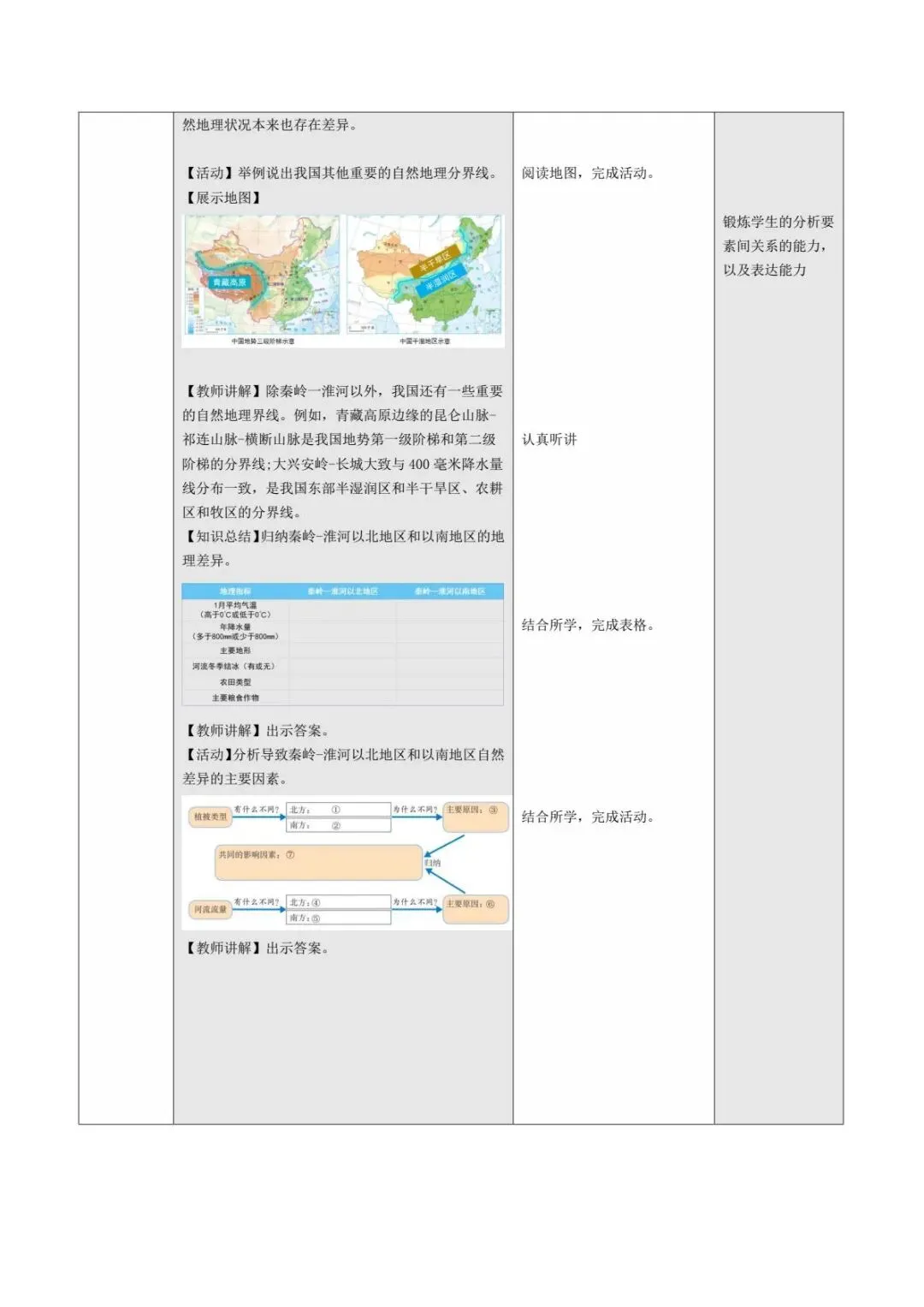Click the China dry-wet regions map
924x1307 pixels.
[x=424, y=275]
